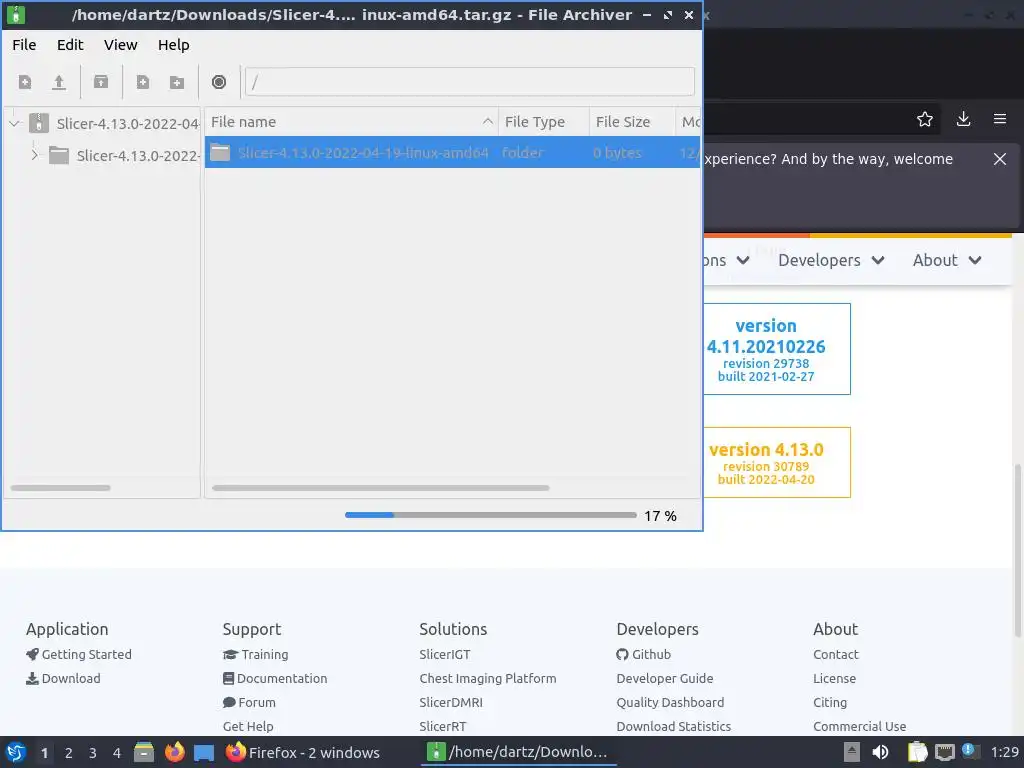The image size is (1024, 768).
Task: Switch to workspace 4 in the pager
Action: [117, 753]
